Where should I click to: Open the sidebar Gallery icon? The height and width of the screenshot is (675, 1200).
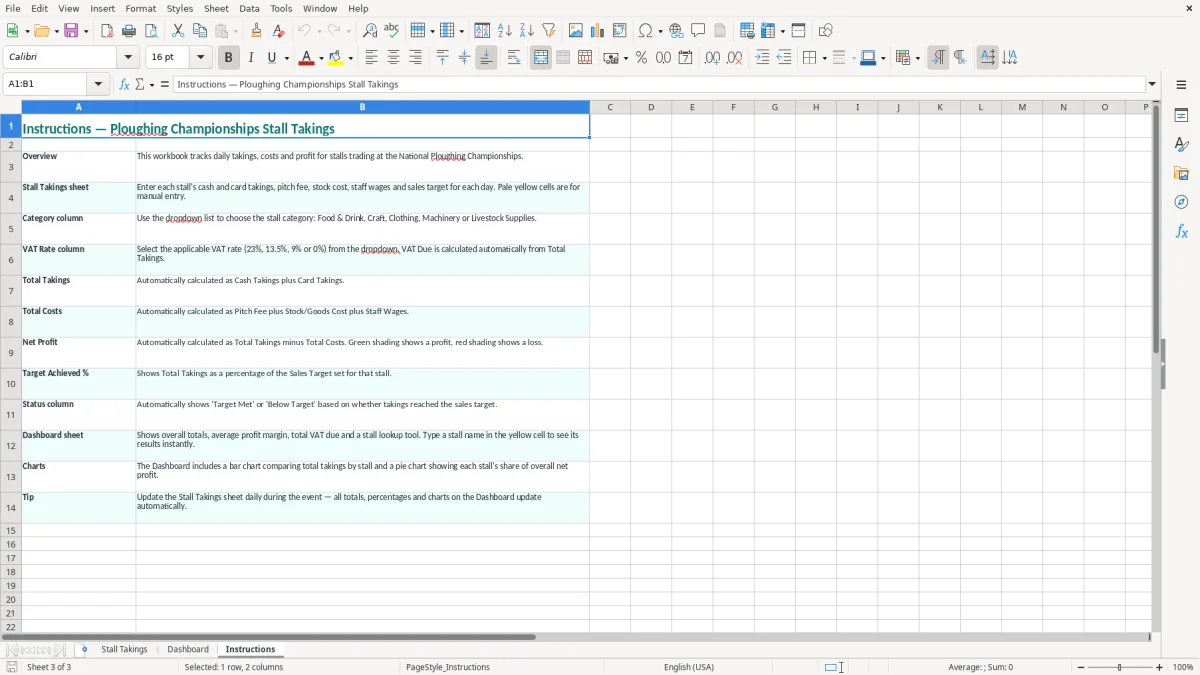pyautogui.click(x=1181, y=174)
